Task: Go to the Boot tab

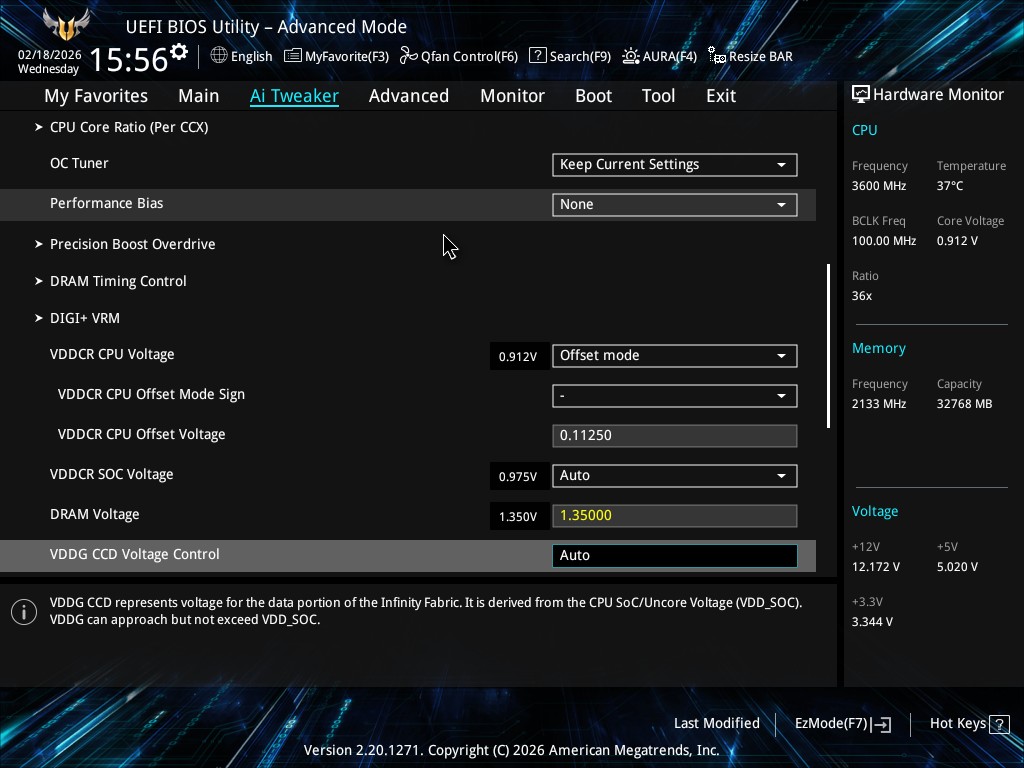Action: point(594,96)
